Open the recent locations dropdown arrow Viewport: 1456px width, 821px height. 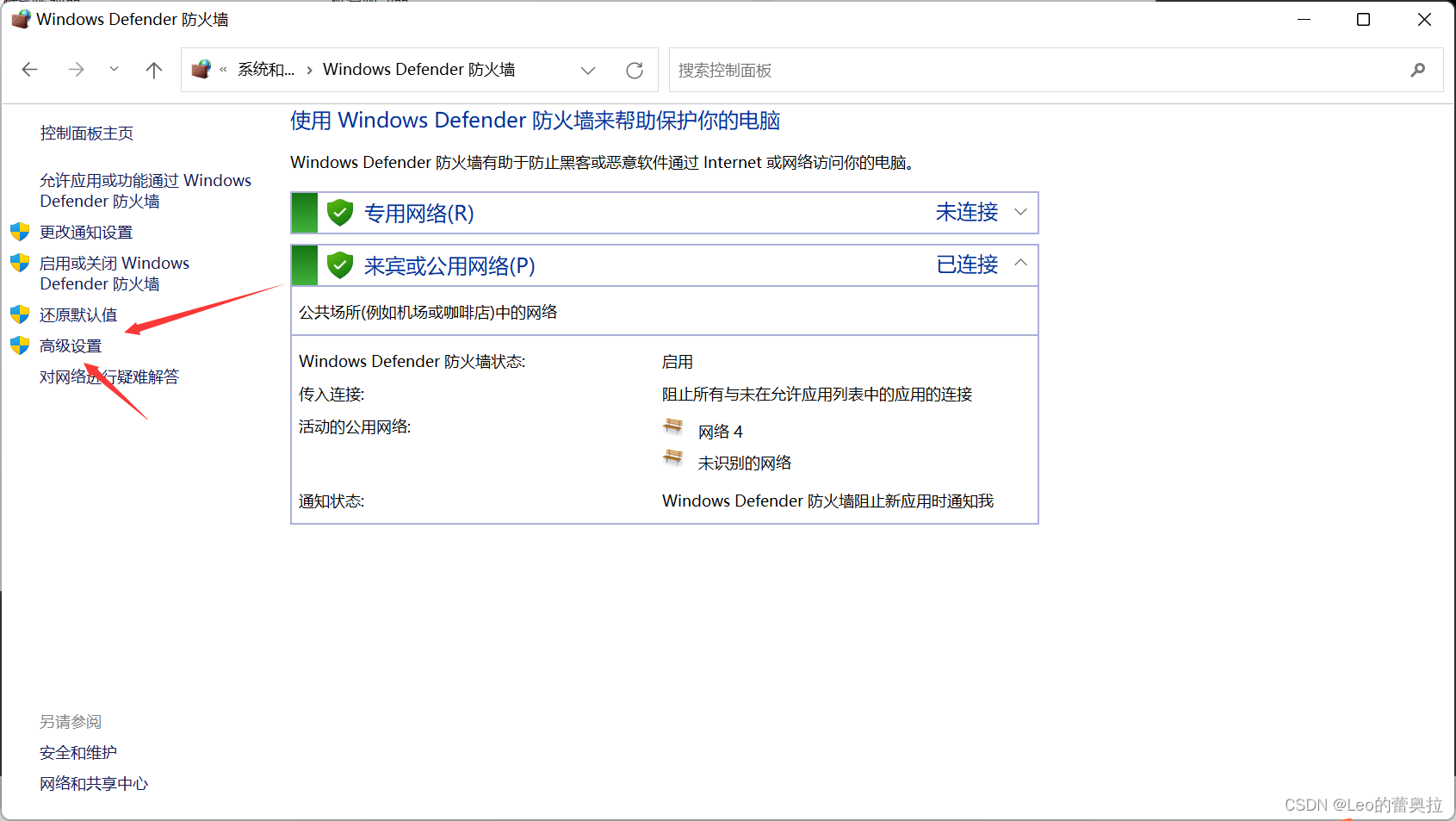tap(114, 70)
